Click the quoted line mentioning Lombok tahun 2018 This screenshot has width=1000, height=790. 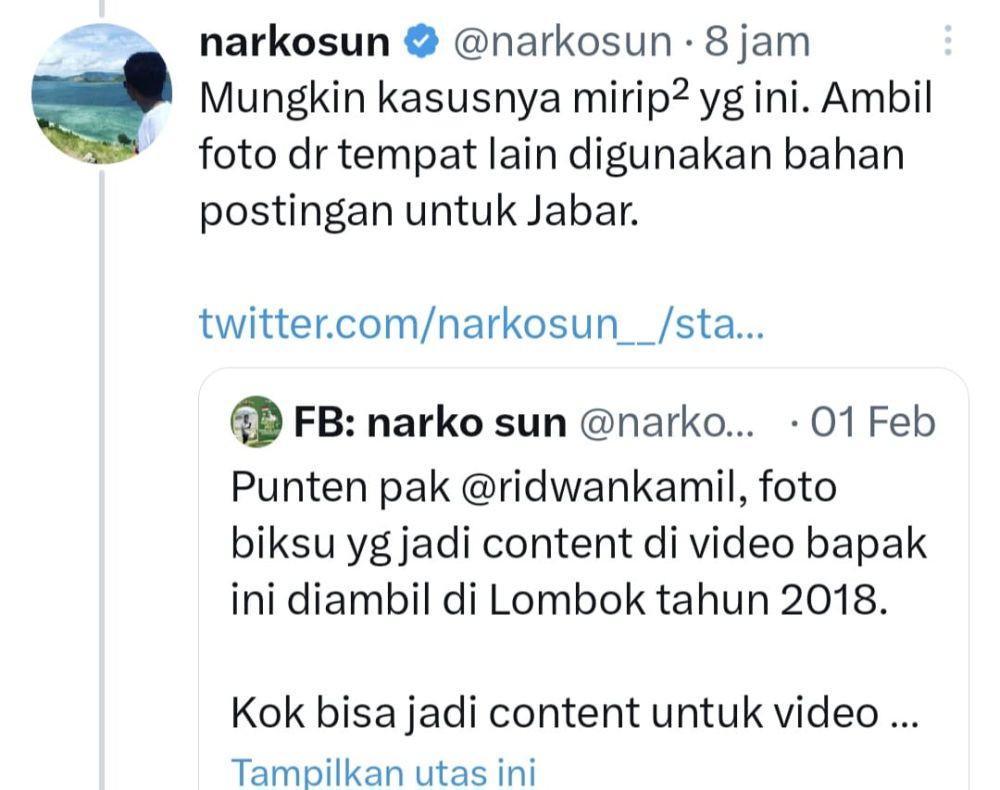(559, 600)
